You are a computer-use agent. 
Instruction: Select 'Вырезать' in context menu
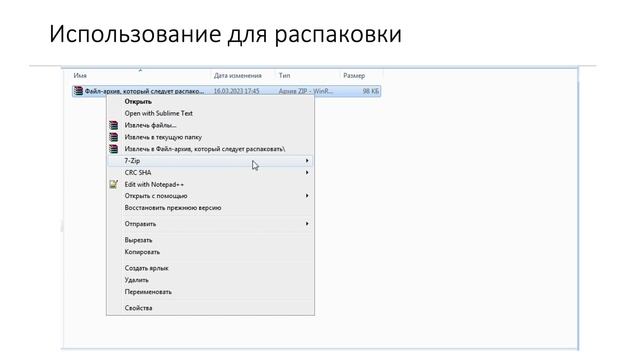(138, 240)
